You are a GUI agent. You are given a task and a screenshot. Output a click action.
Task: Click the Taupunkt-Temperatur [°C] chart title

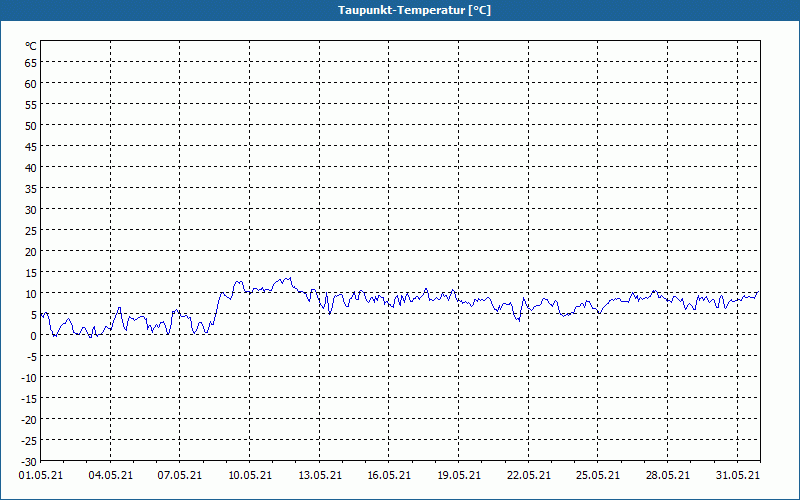(414, 10)
